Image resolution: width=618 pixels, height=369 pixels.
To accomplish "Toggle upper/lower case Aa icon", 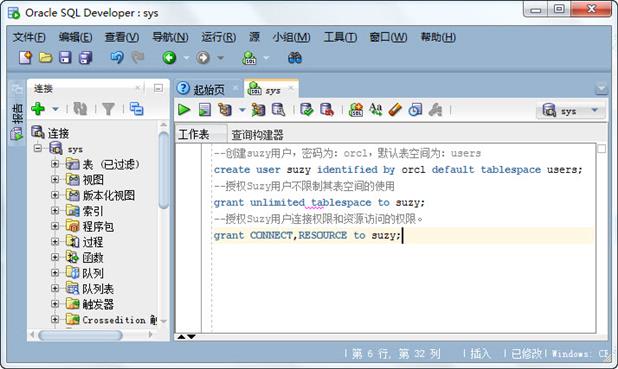I will click(x=375, y=110).
